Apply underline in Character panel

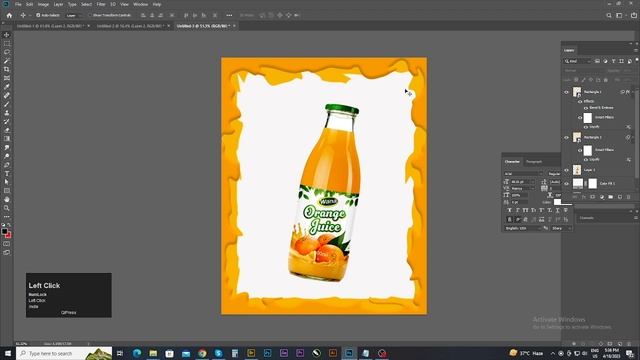[558, 210]
